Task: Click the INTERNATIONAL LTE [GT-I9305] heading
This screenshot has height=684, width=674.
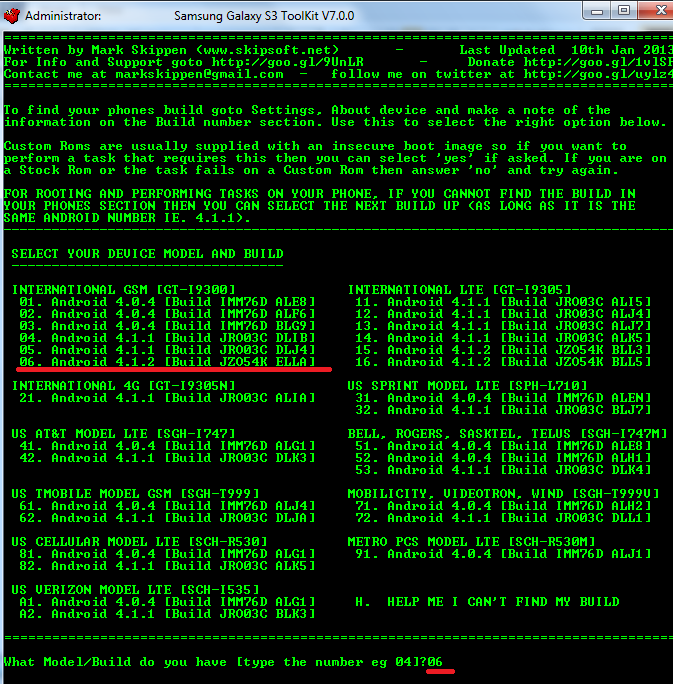Action: coord(459,290)
